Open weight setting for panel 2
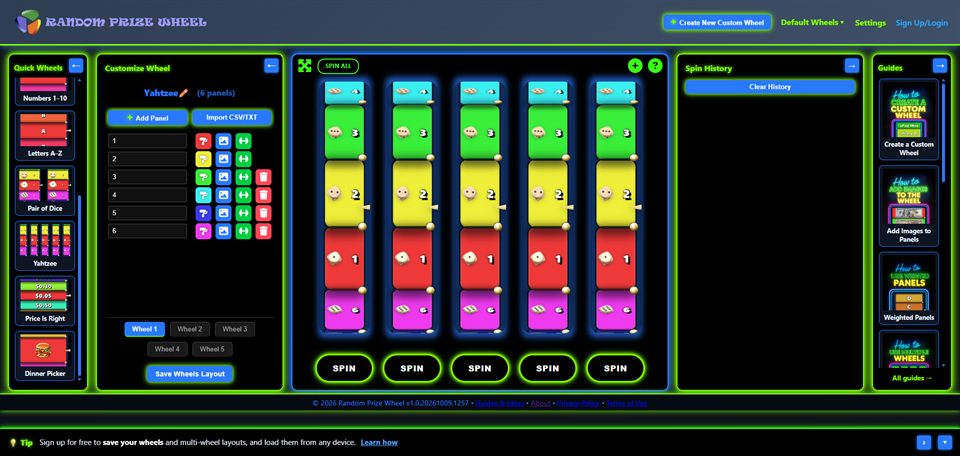The height and width of the screenshot is (456, 960). [x=244, y=159]
